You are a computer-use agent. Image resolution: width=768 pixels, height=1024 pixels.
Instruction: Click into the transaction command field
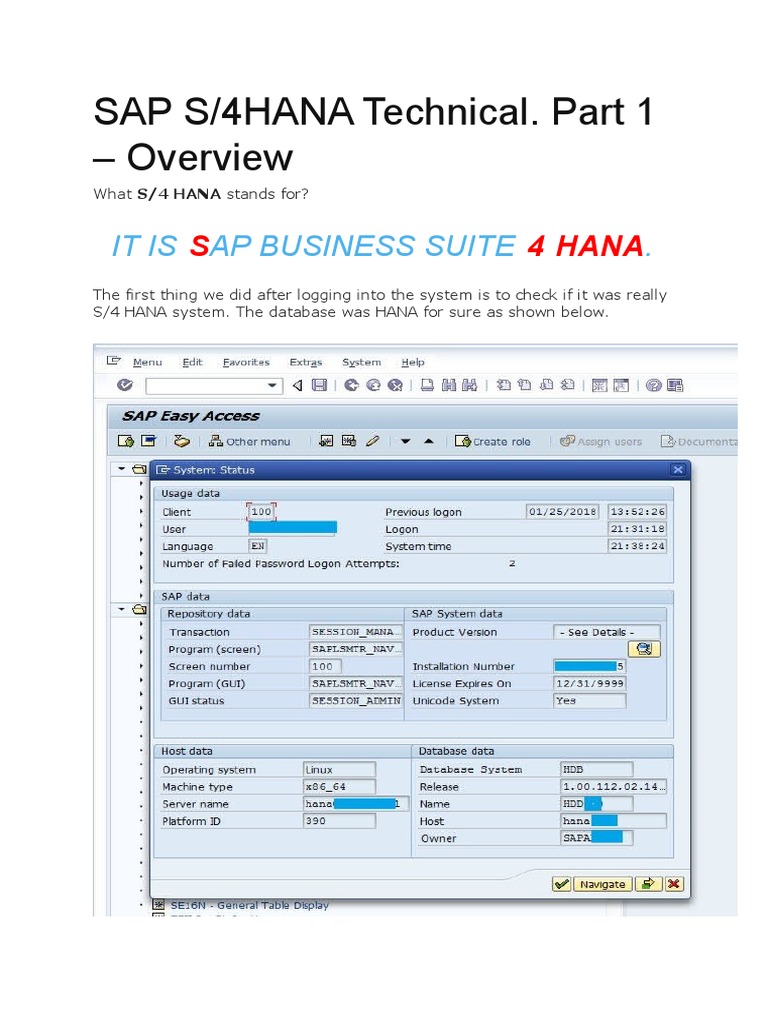click(206, 386)
